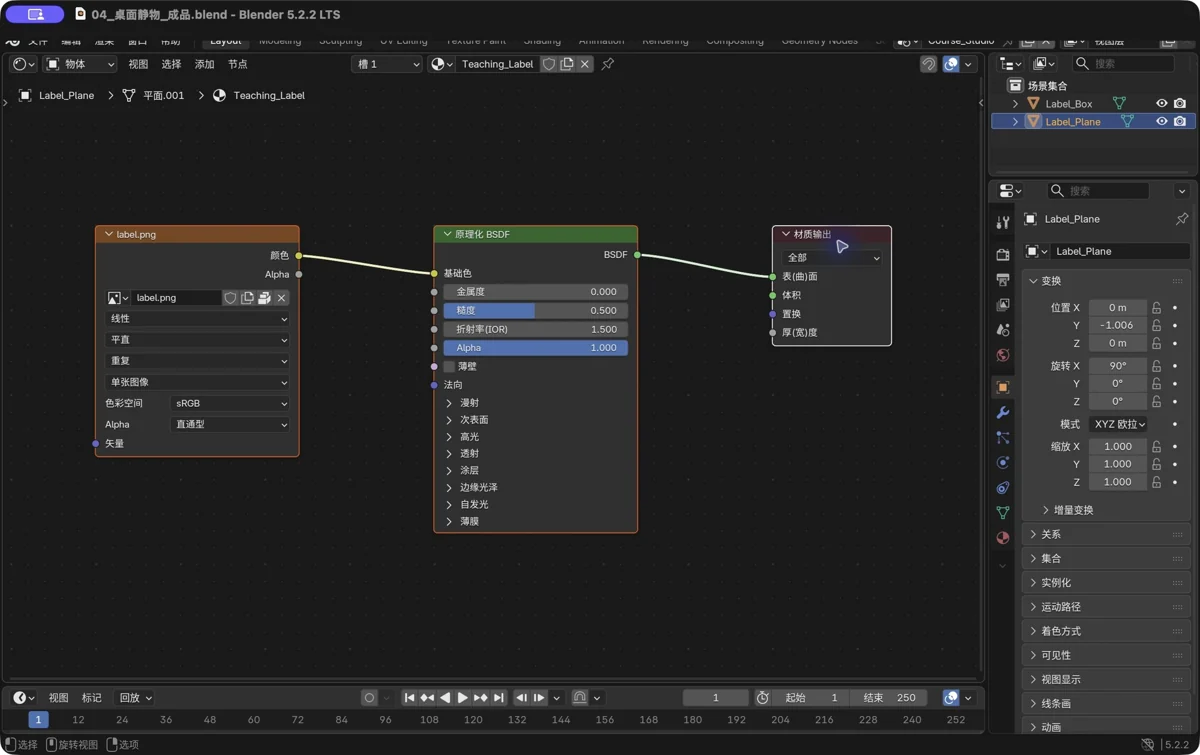Open the Output properties tab icon

click(x=1003, y=280)
